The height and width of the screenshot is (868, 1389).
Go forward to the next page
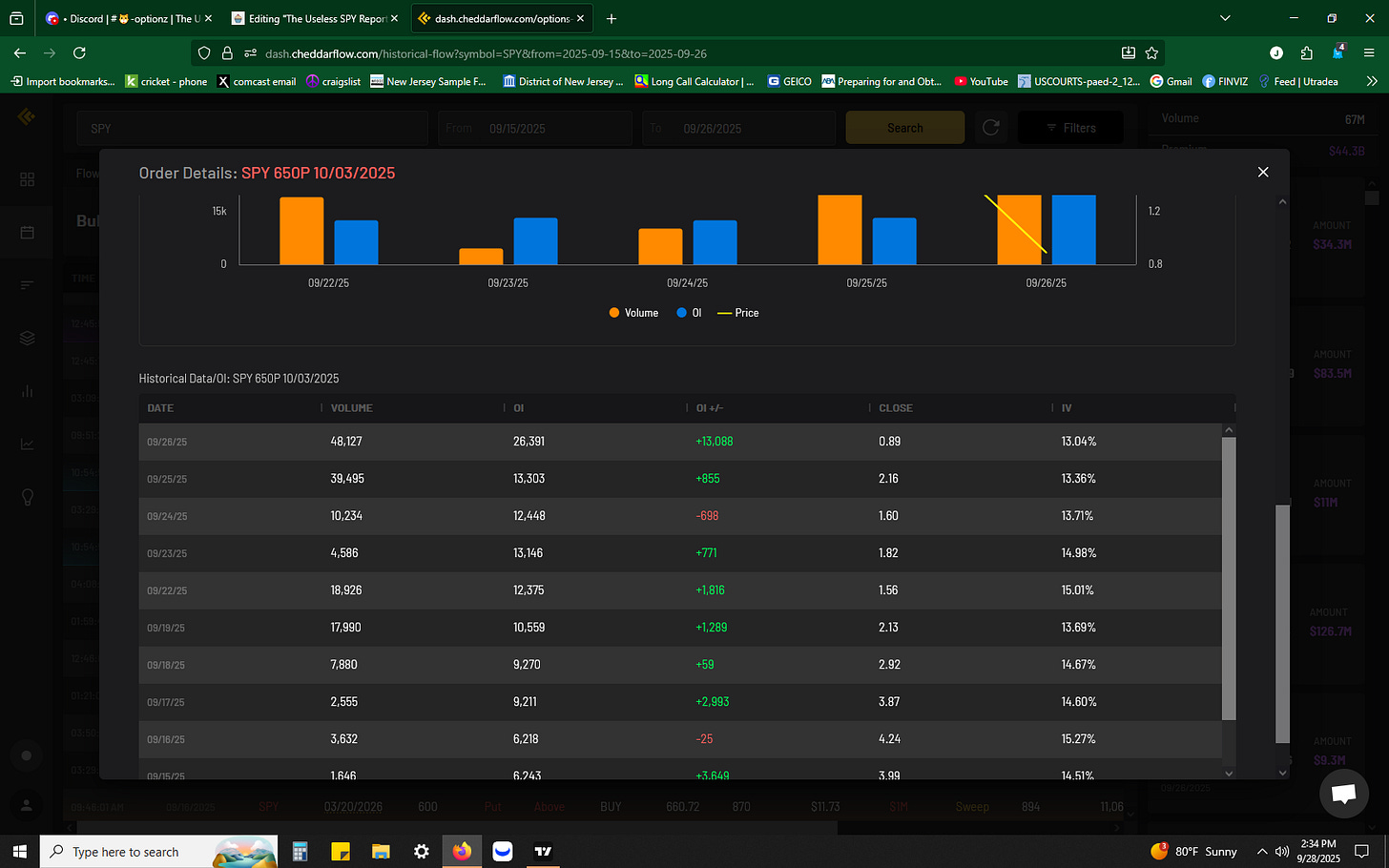tap(50, 53)
